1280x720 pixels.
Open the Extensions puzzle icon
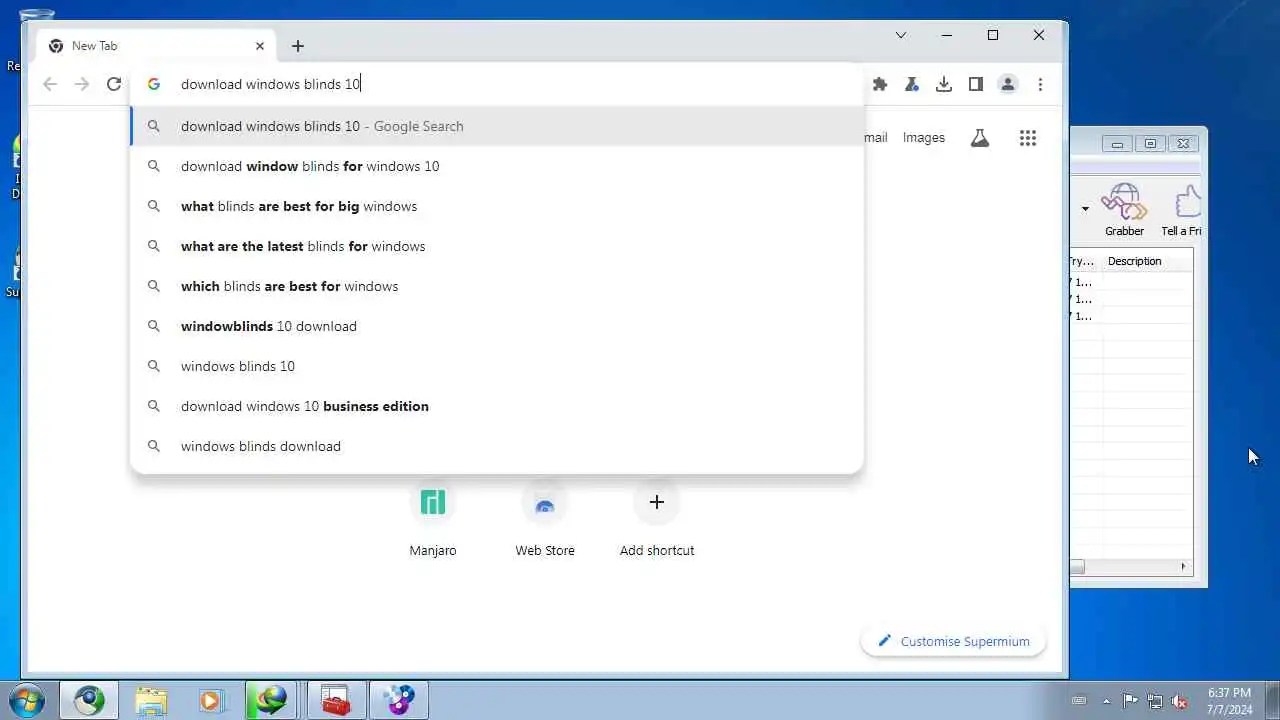tap(880, 85)
